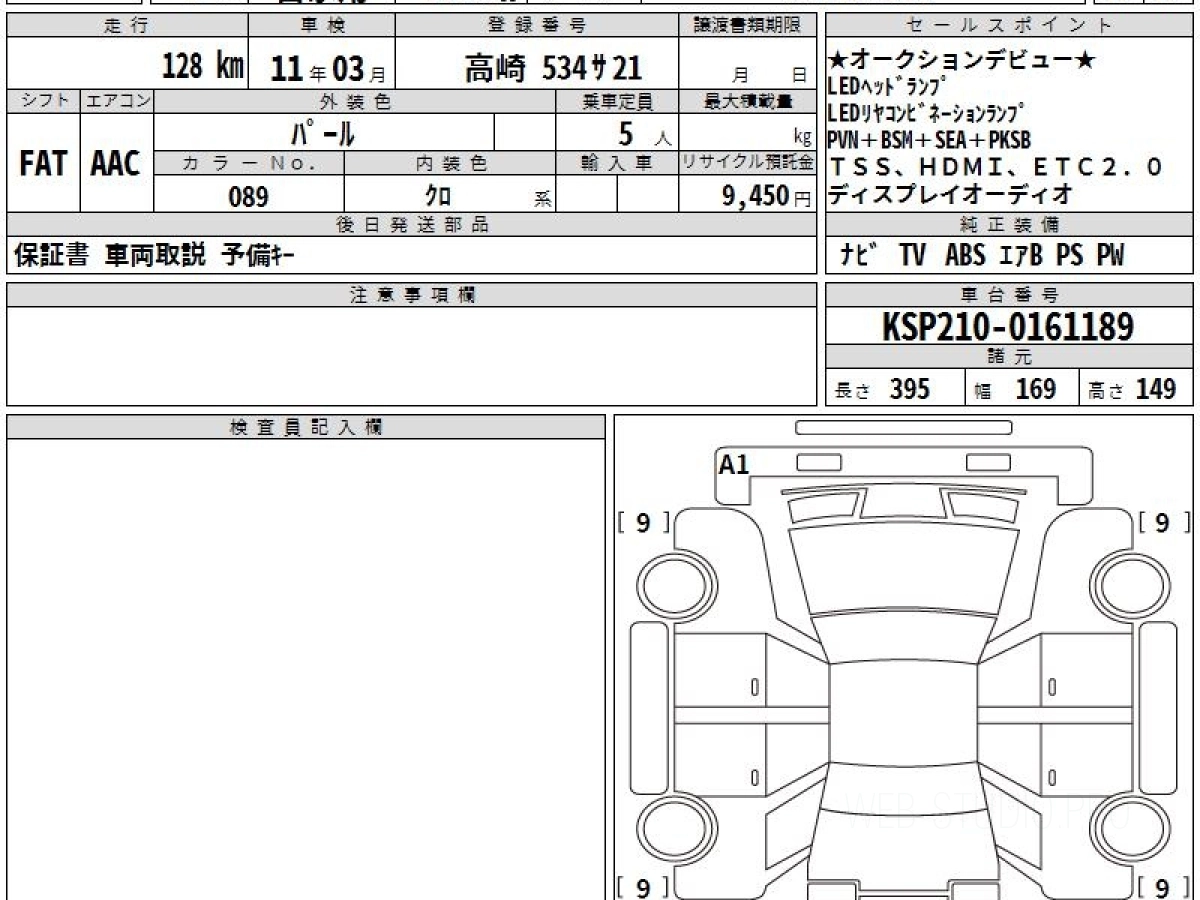Click the セールスポイント section header
This screenshot has width=1200, height=900.
coord(1009,26)
